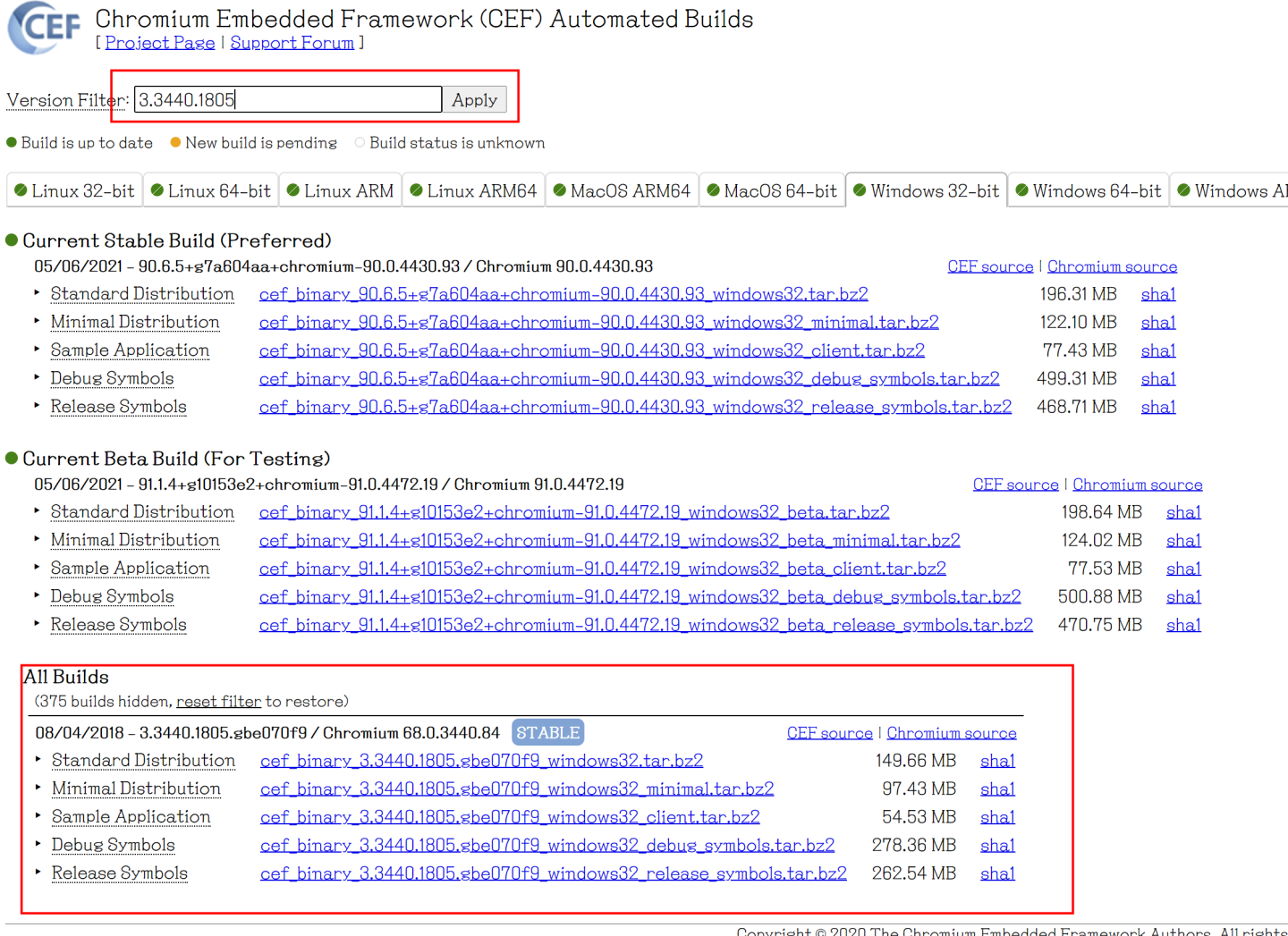This screenshot has height=936, width=1288.
Task: Click the Apply filter button
Action: pyautogui.click(x=474, y=99)
